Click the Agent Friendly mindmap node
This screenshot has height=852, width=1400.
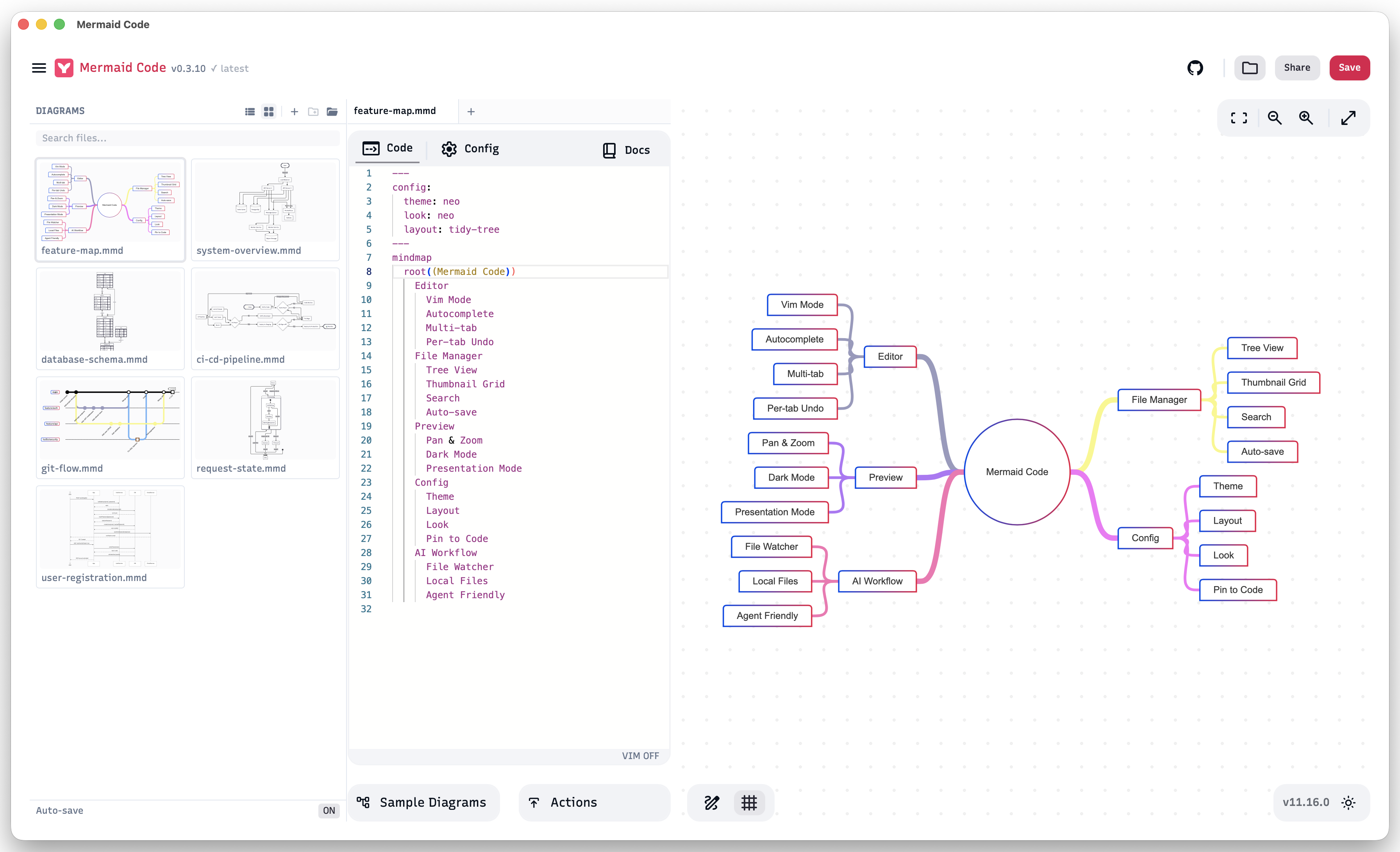tap(767, 616)
